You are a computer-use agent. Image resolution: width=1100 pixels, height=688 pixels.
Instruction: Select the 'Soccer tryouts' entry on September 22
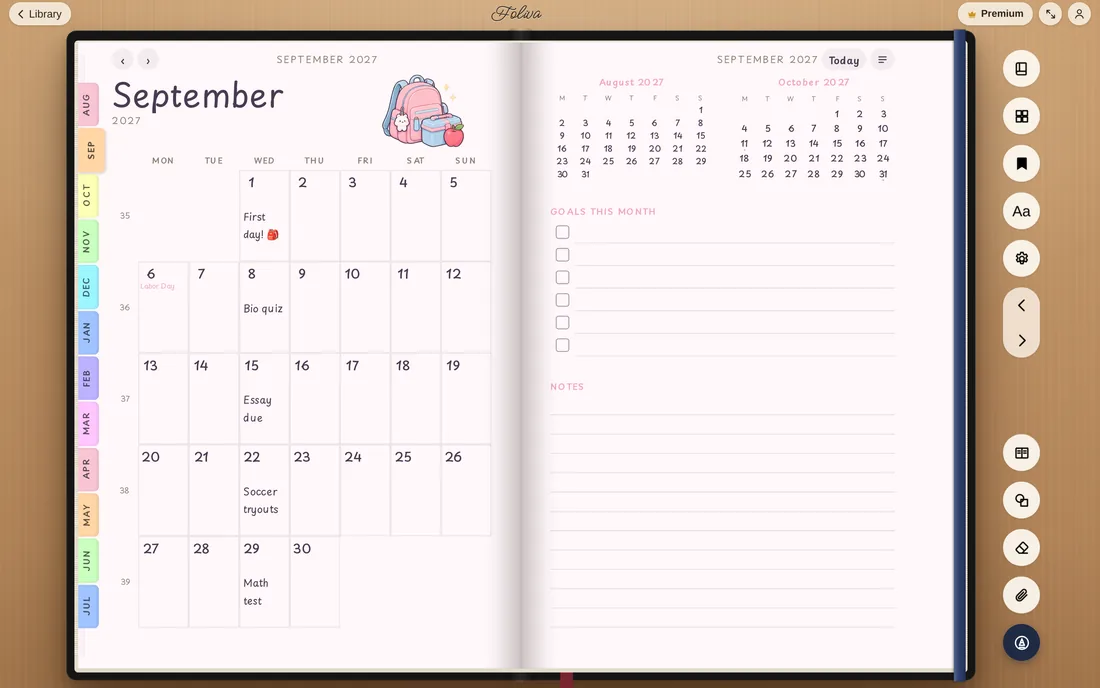[x=261, y=501]
